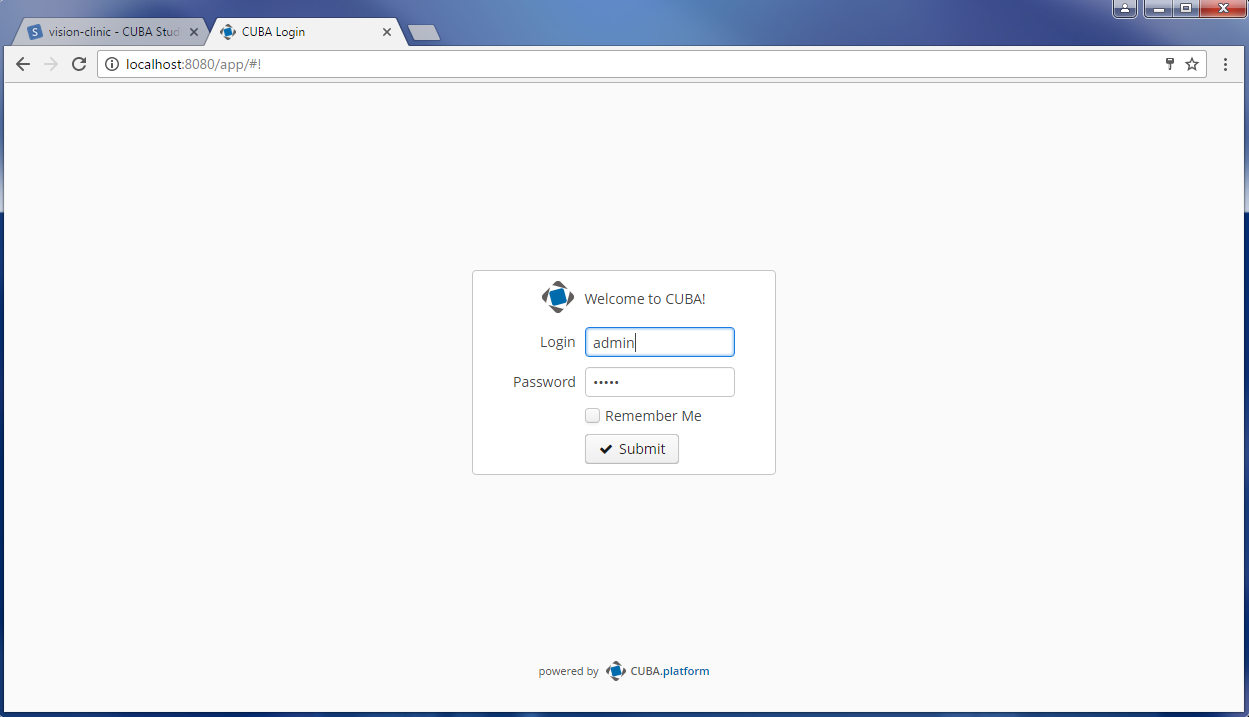
Task: Click the CUBA logo beside Welcome text
Action: 558,297
